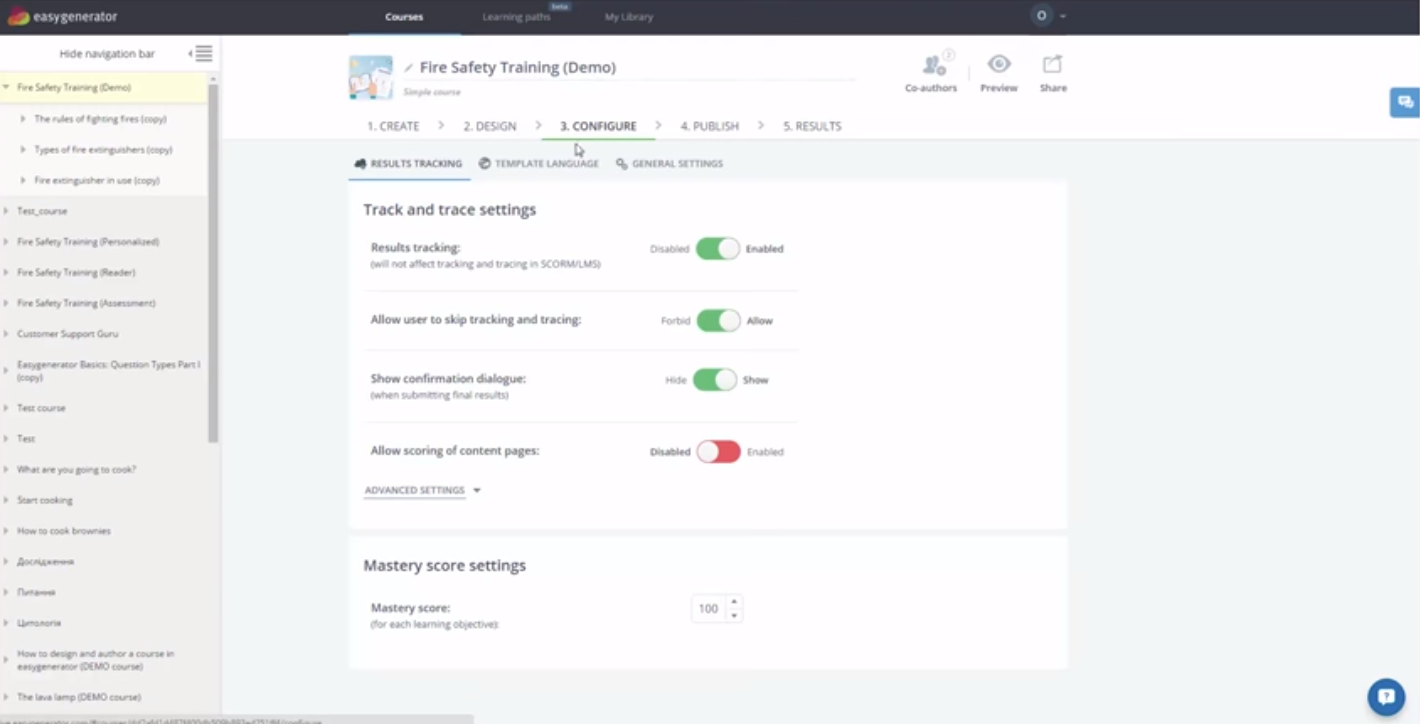This screenshot has width=1420, height=724.
Task: Select Start cooking course
Action: [45, 500]
